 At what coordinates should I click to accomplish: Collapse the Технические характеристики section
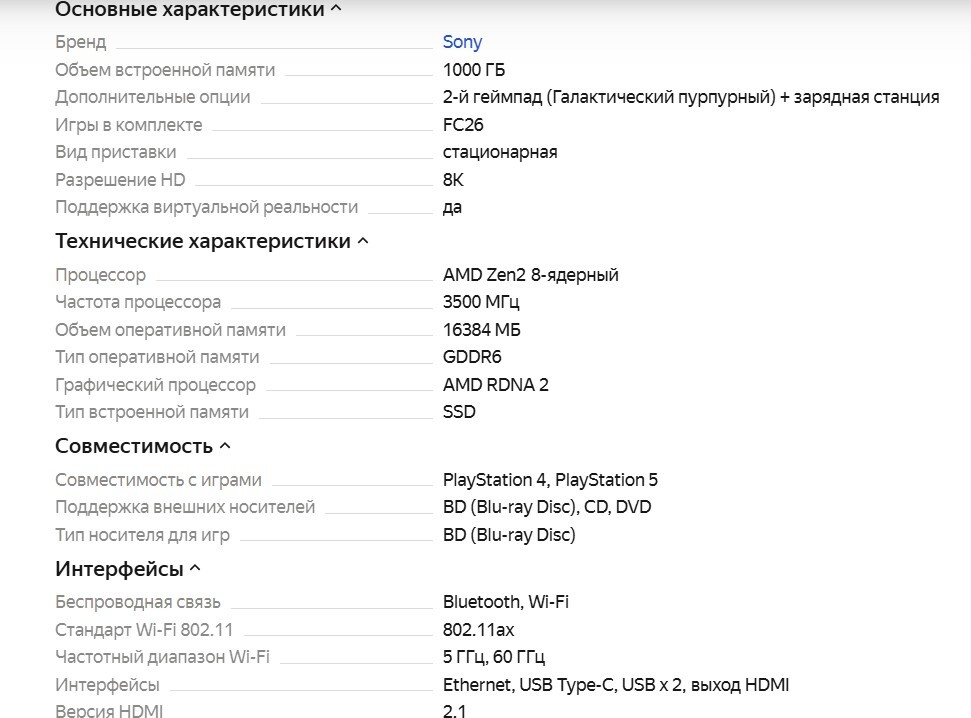[x=363, y=241]
